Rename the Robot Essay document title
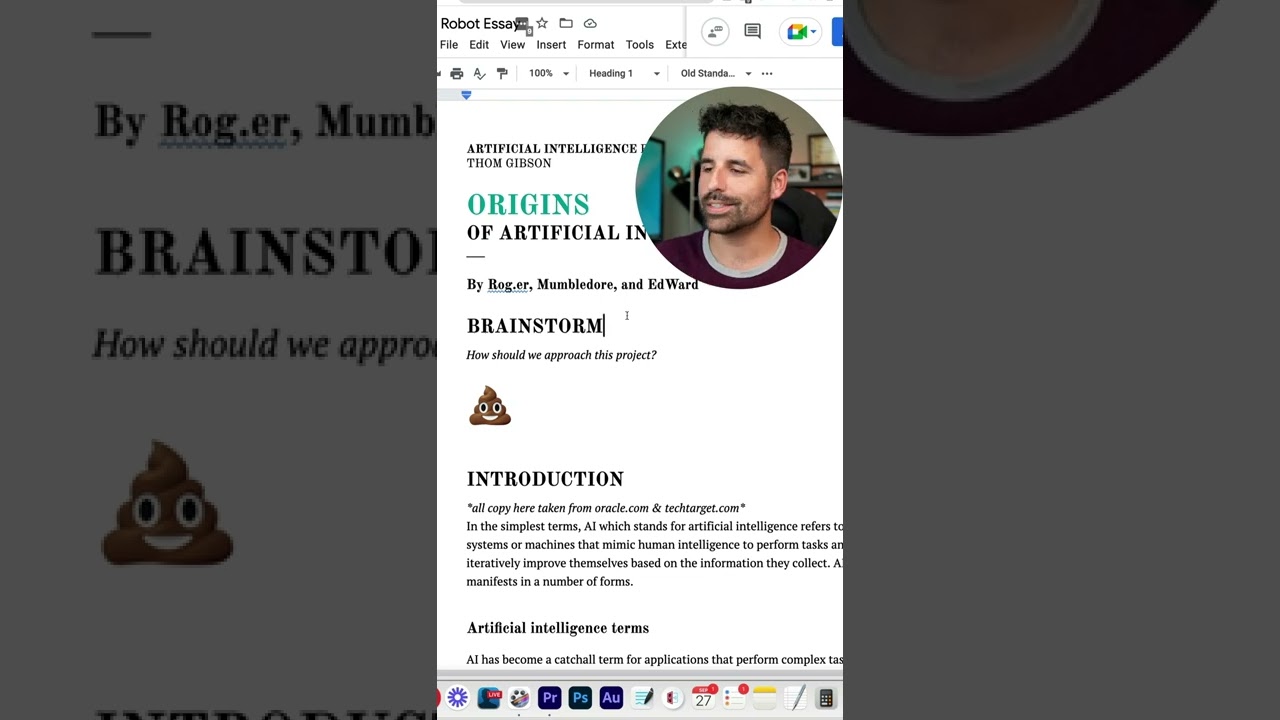This screenshot has height=720, width=1280. click(x=480, y=23)
